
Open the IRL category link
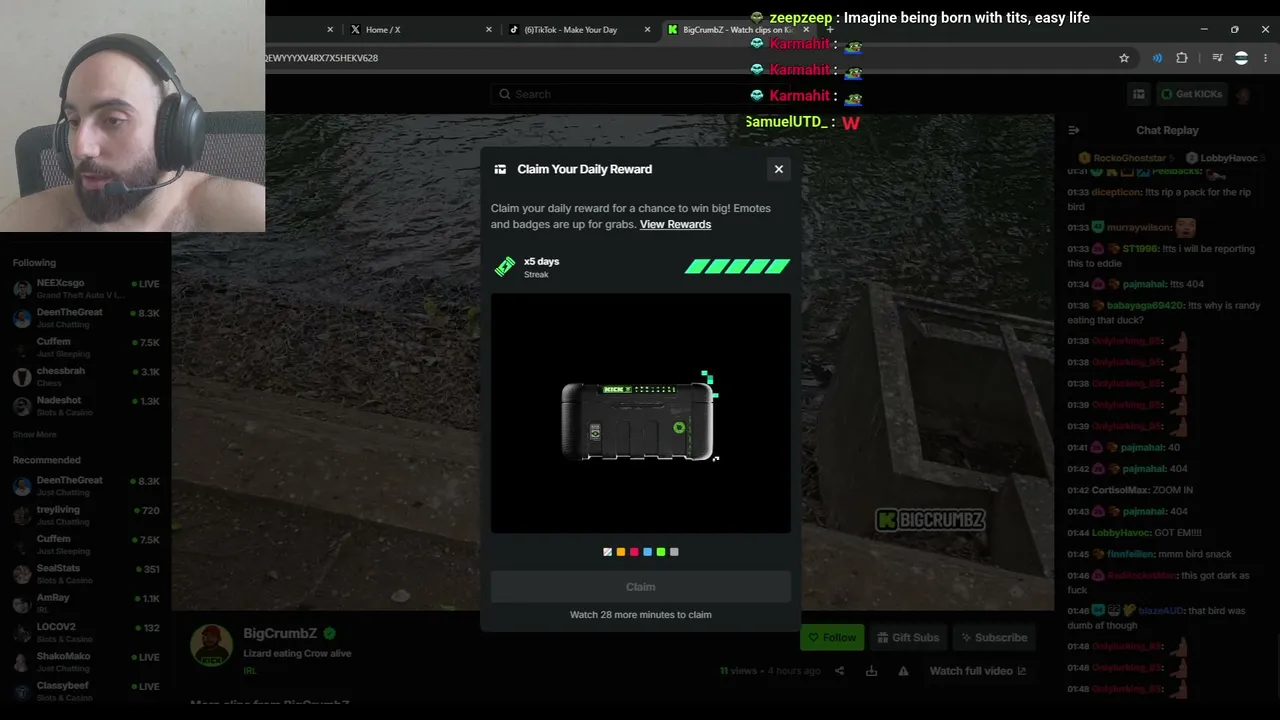point(250,670)
